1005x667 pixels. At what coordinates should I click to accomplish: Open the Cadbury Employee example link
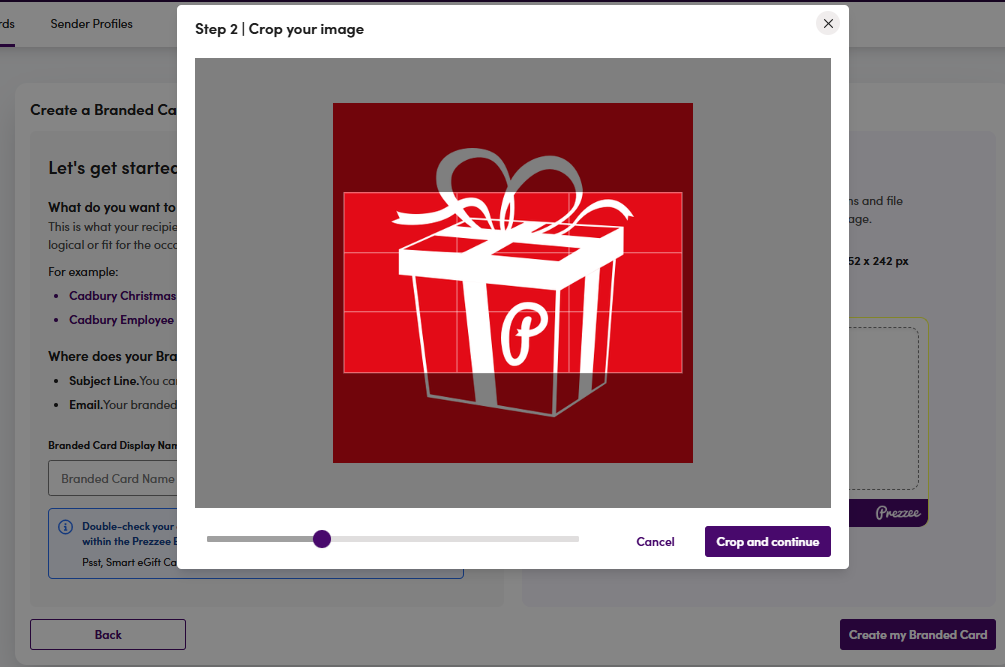pyautogui.click(x=122, y=320)
